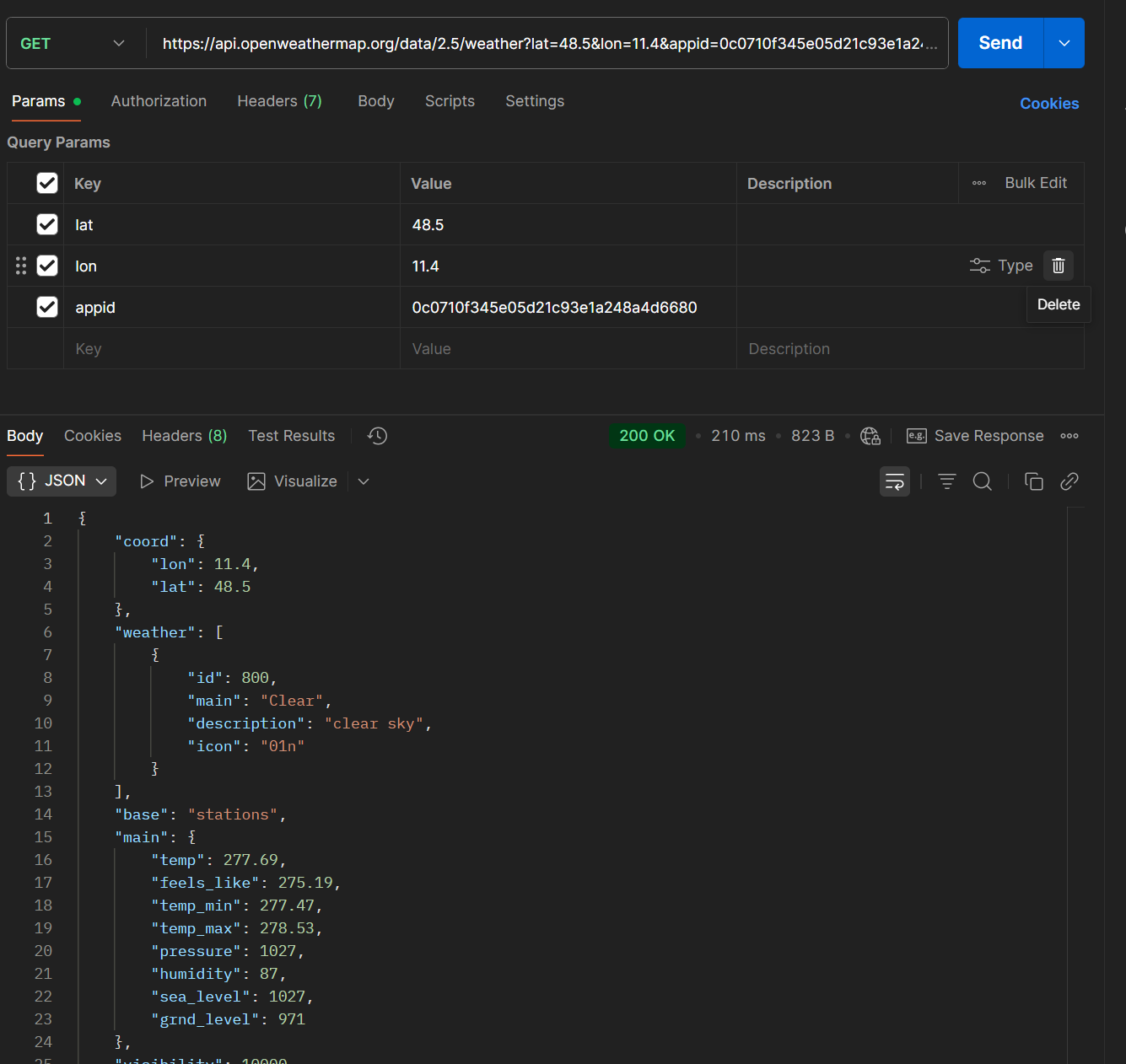Switch to the Authorization tab
The width and height of the screenshot is (1126, 1064).
pos(159,101)
